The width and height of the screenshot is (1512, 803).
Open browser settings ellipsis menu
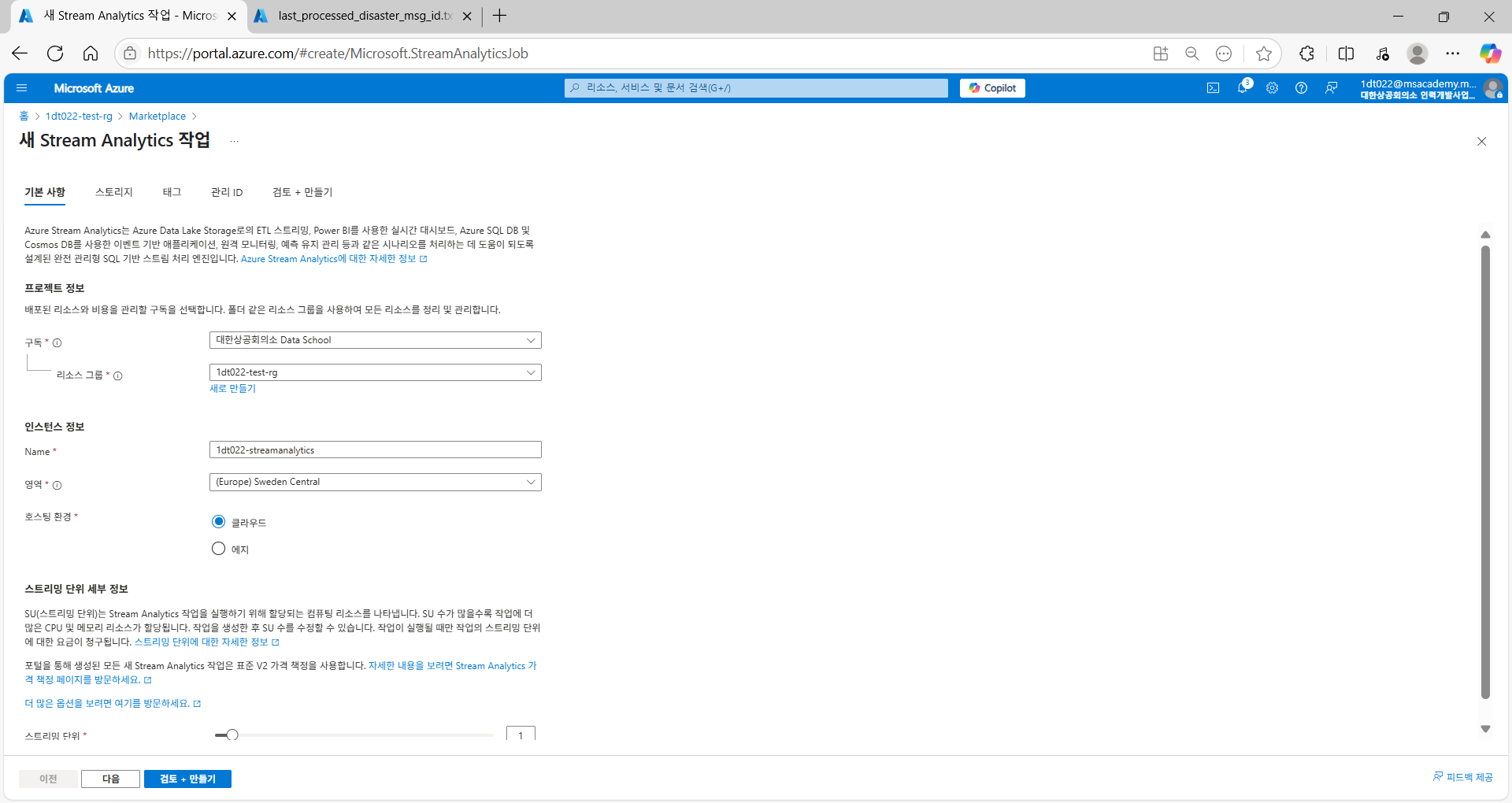[1453, 54]
